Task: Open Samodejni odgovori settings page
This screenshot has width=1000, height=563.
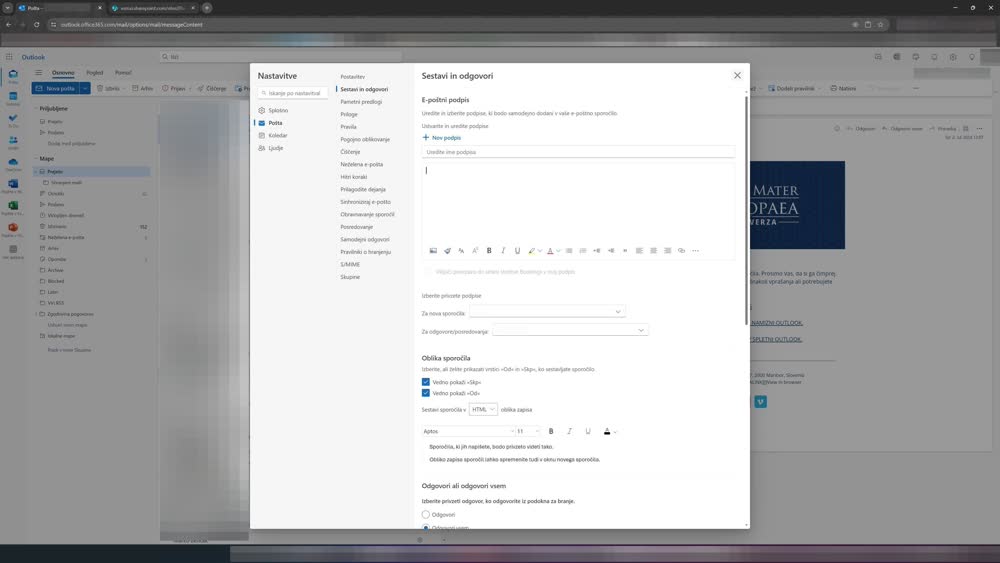Action: click(365, 239)
